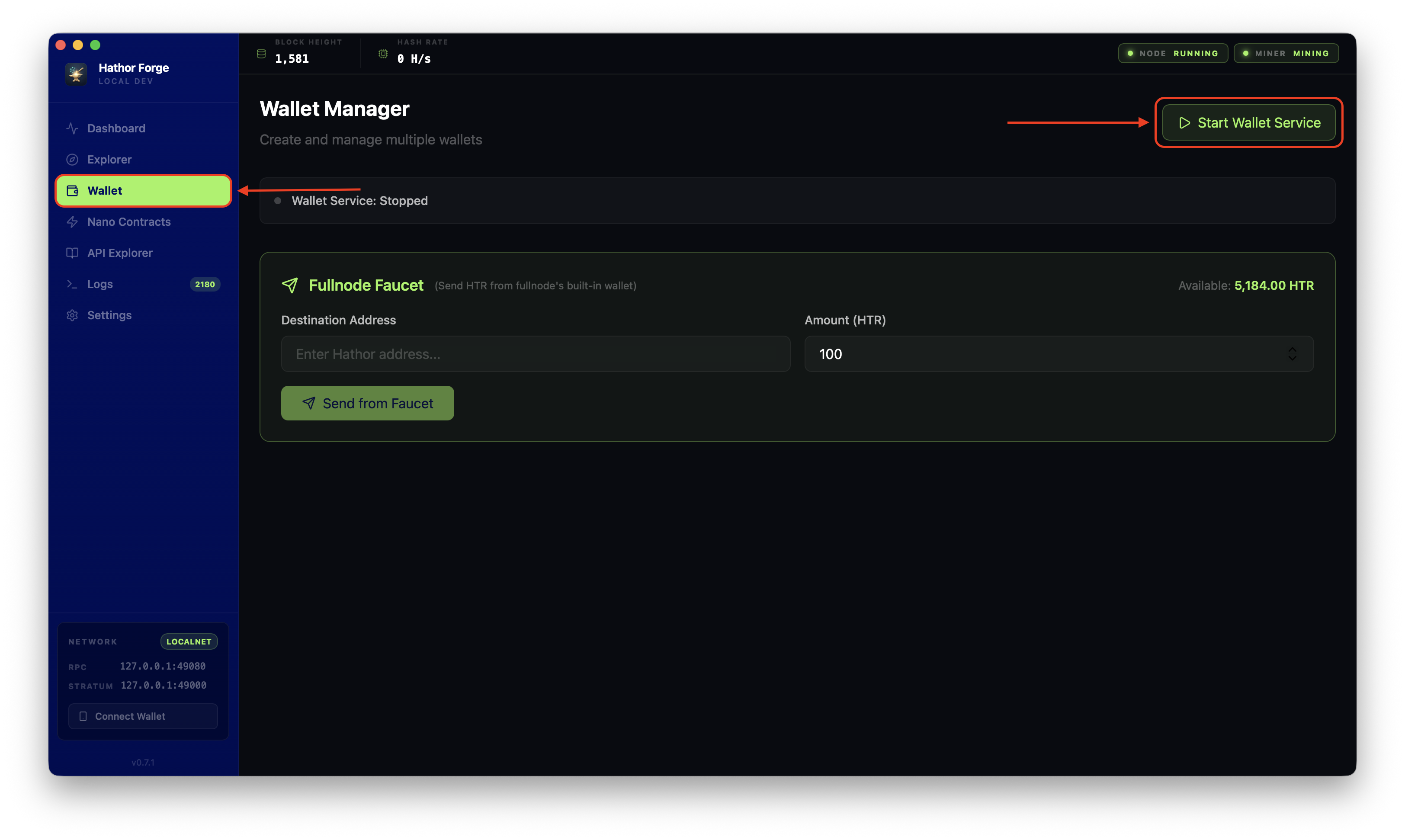This screenshot has width=1405, height=840.
Task: Click Send from Faucet button
Action: click(x=367, y=403)
